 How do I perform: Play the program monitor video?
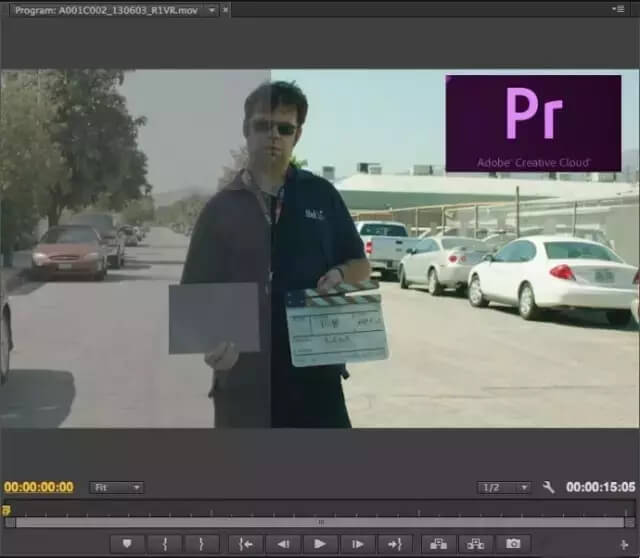click(x=320, y=543)
